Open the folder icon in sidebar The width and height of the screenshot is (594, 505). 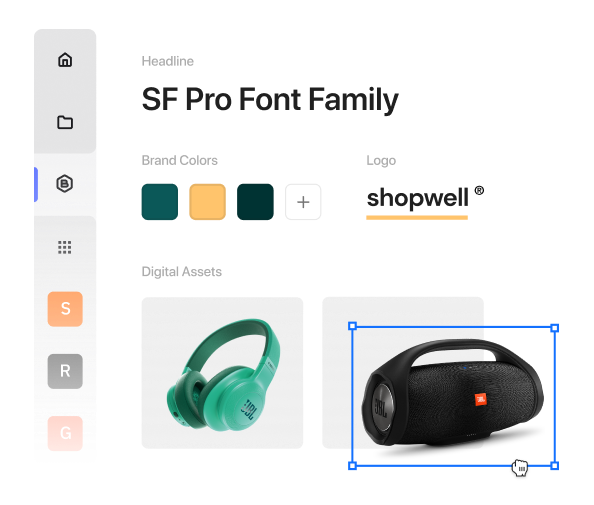pyautogui.click(x=65, y=122)
